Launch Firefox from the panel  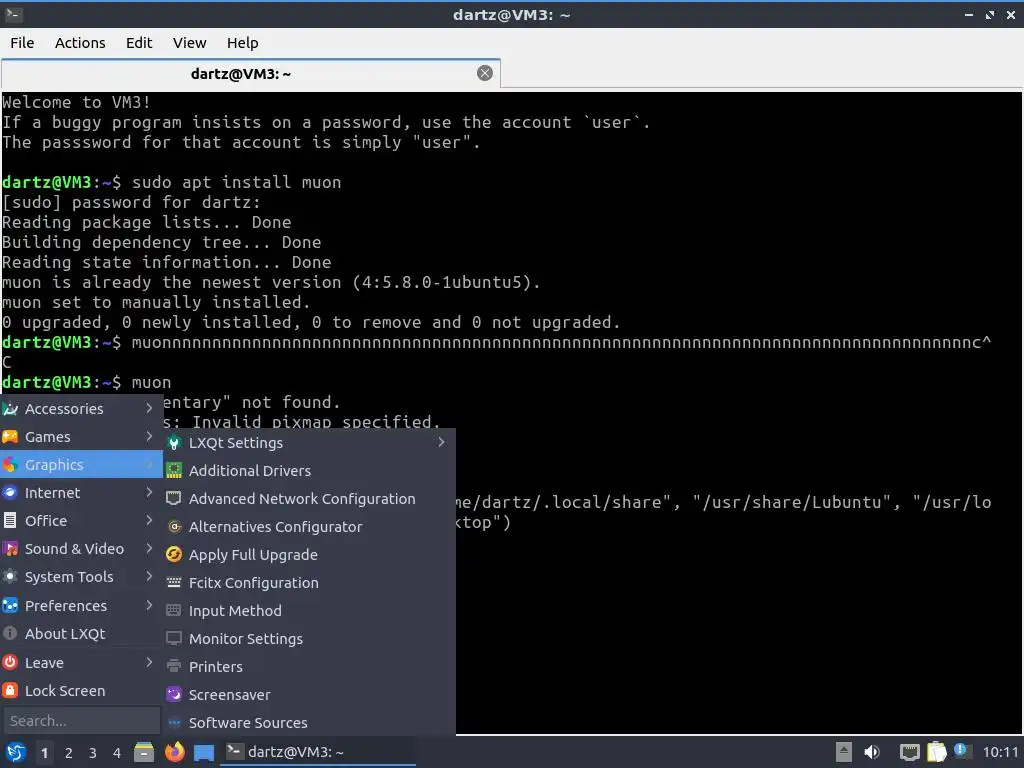click(174, 752)
